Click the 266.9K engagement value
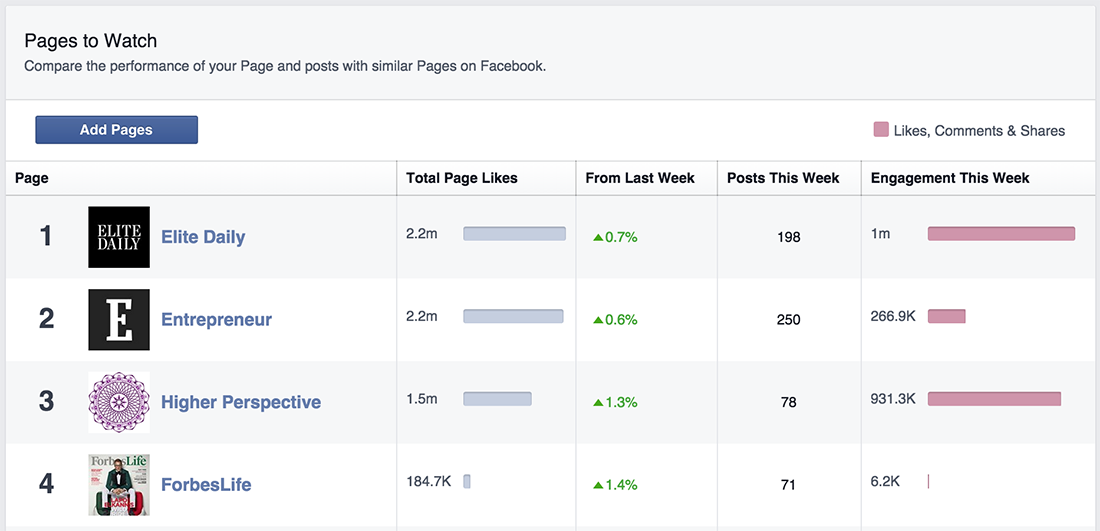Screen dimensions: 1100x531 (x=893, y=316)
